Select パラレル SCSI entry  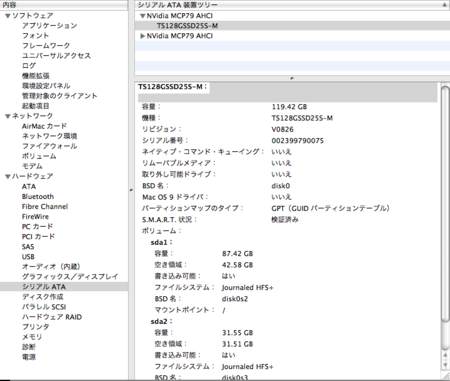[x=44, y=307]
